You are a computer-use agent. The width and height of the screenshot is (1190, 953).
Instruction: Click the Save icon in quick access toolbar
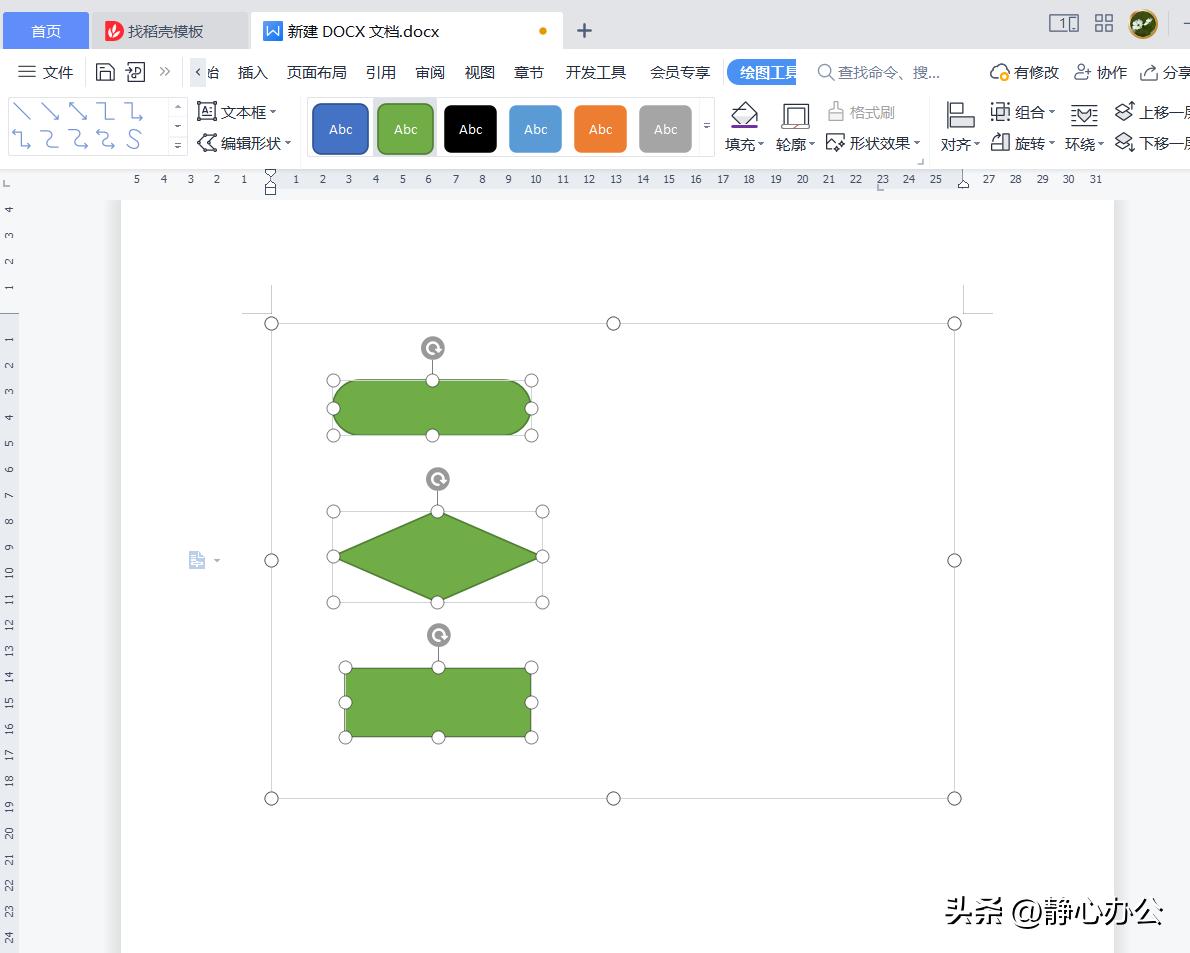click(105, 71)
